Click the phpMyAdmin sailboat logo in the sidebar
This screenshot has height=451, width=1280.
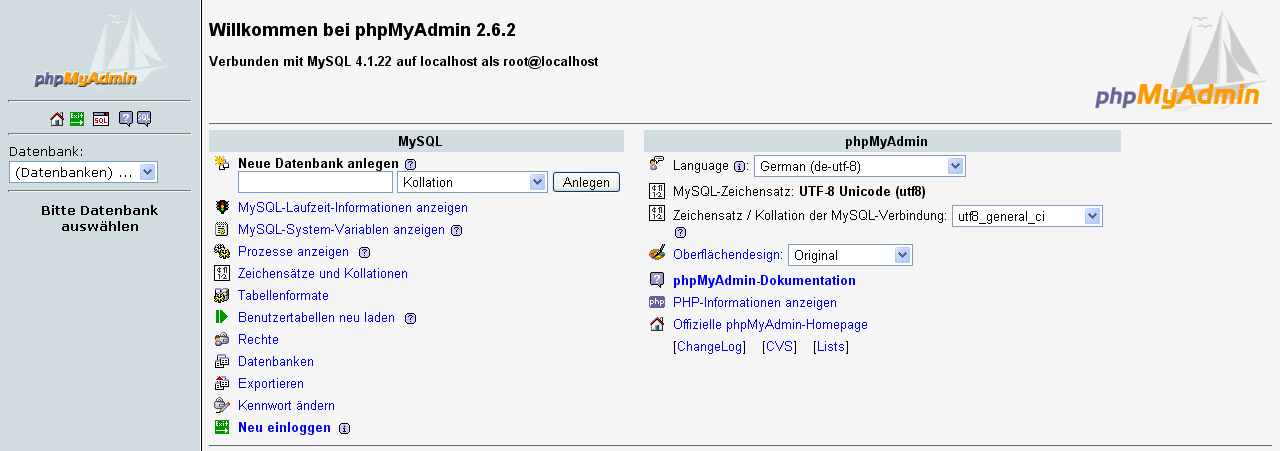coord(86,50)
